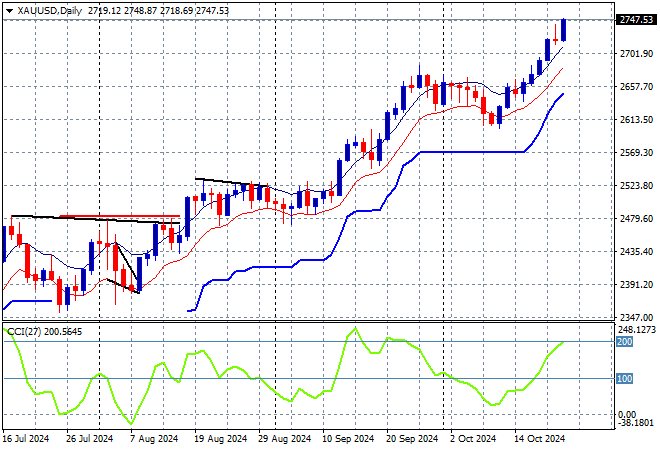Click the XAUUSD,Daily chart title
This screenshot has width=660, height=450.
coord(50,9)
